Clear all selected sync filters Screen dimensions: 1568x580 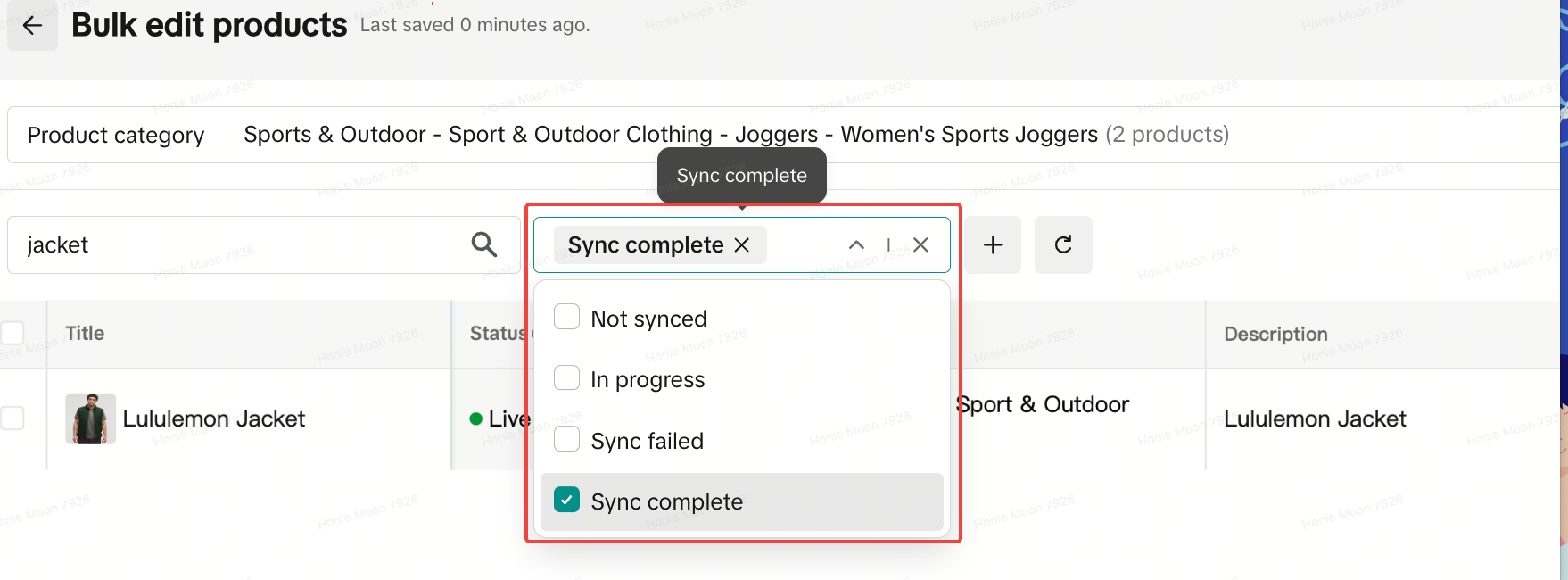[921, 245]
